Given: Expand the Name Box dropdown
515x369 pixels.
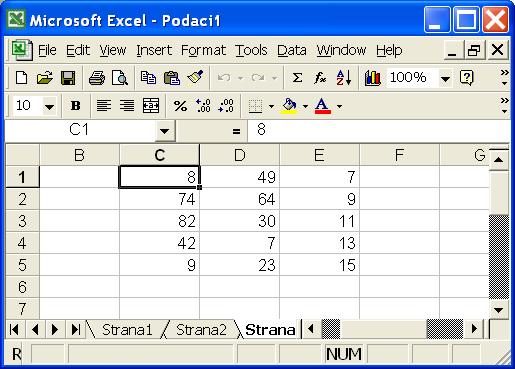Looking at the screenshot, I should coord(164,131).
